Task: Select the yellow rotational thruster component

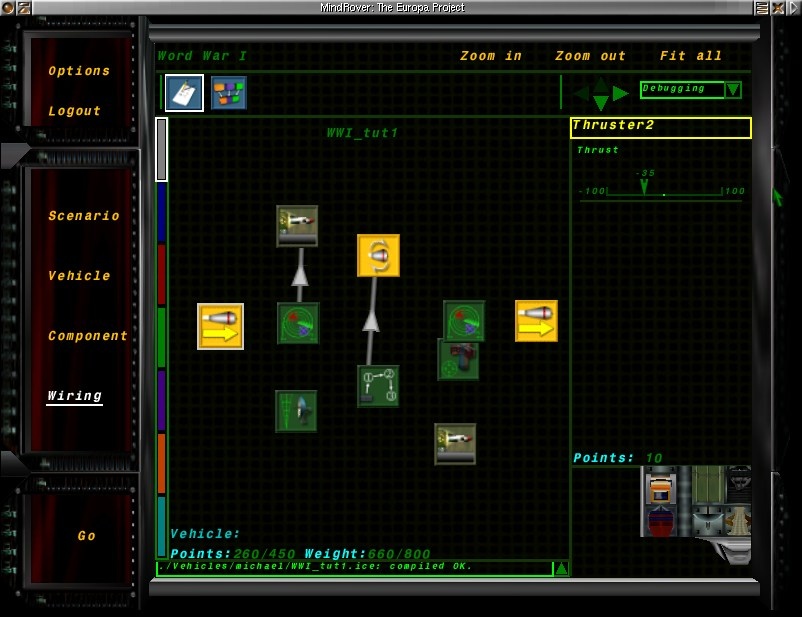Action: (x=378, y=255)
